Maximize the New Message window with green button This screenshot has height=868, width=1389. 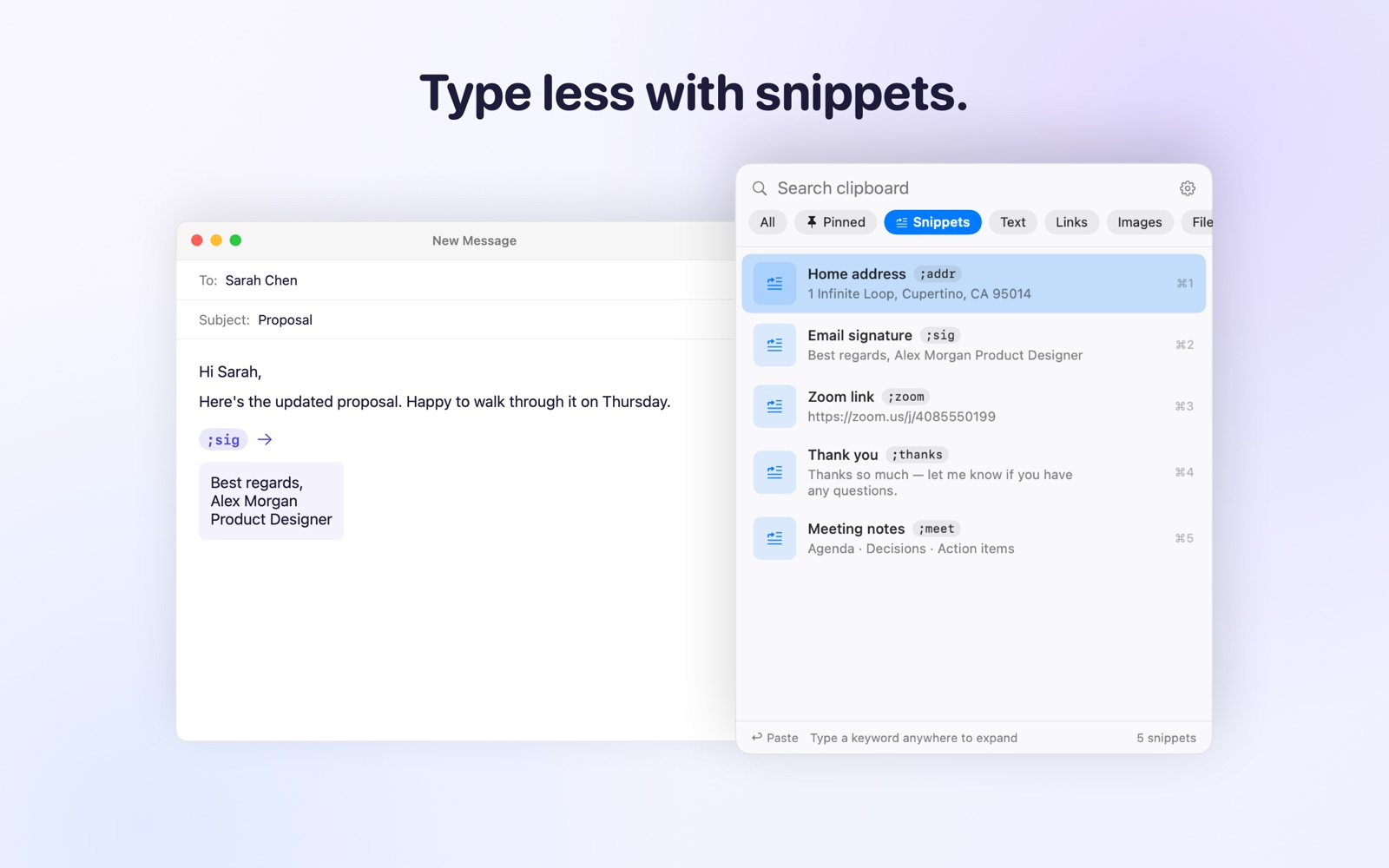pos(235,240)
